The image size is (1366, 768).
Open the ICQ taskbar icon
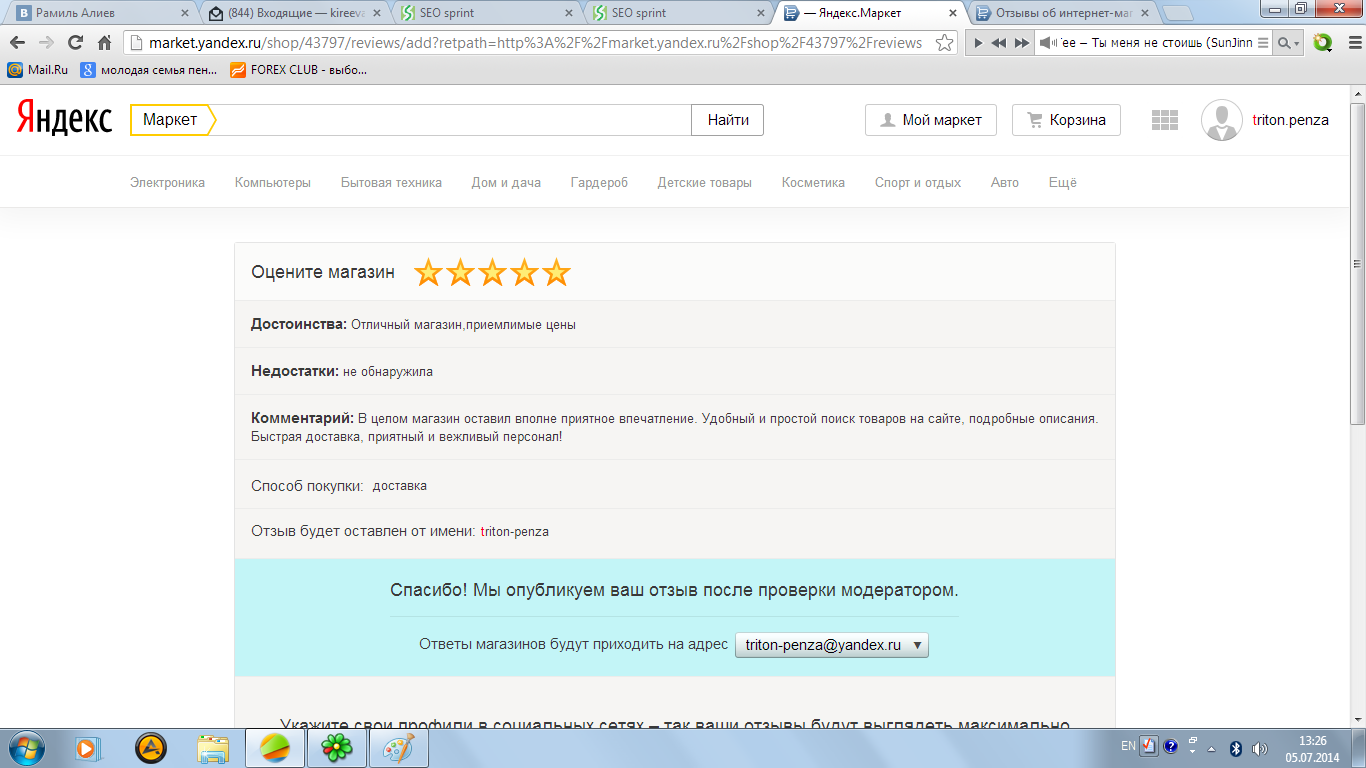coord(336,747)
